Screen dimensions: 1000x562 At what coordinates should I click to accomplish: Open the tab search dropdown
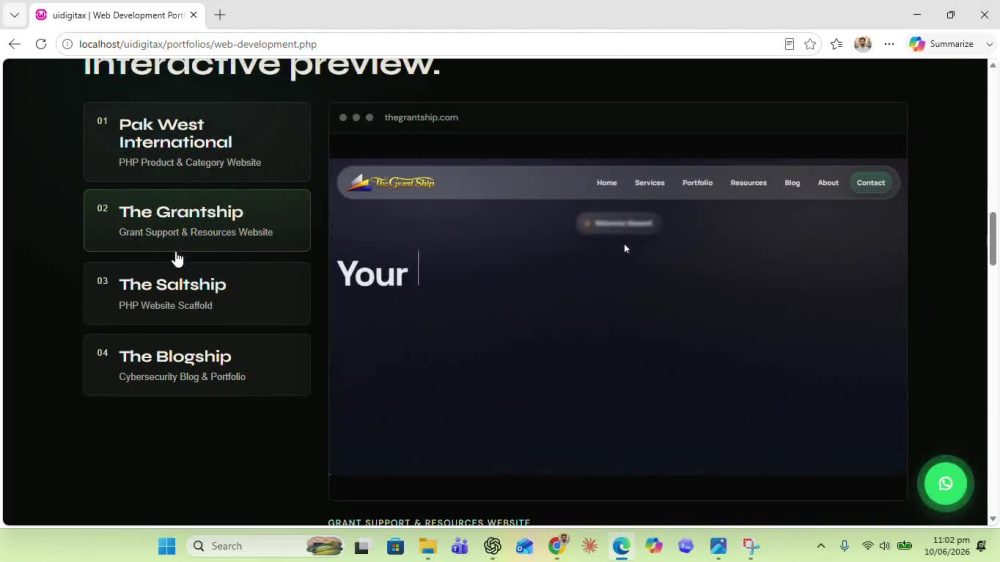(14, 15)
